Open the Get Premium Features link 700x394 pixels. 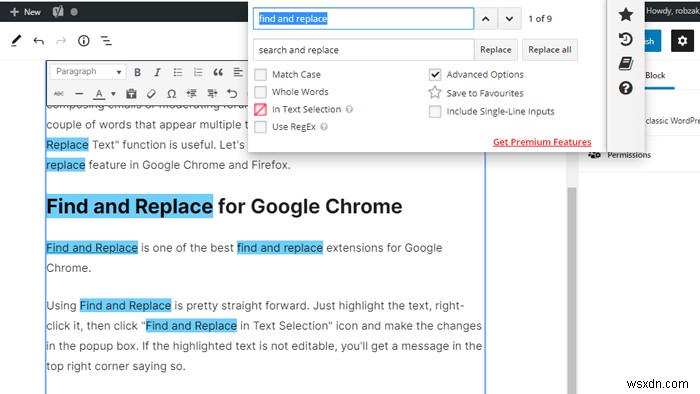[542, 142]
